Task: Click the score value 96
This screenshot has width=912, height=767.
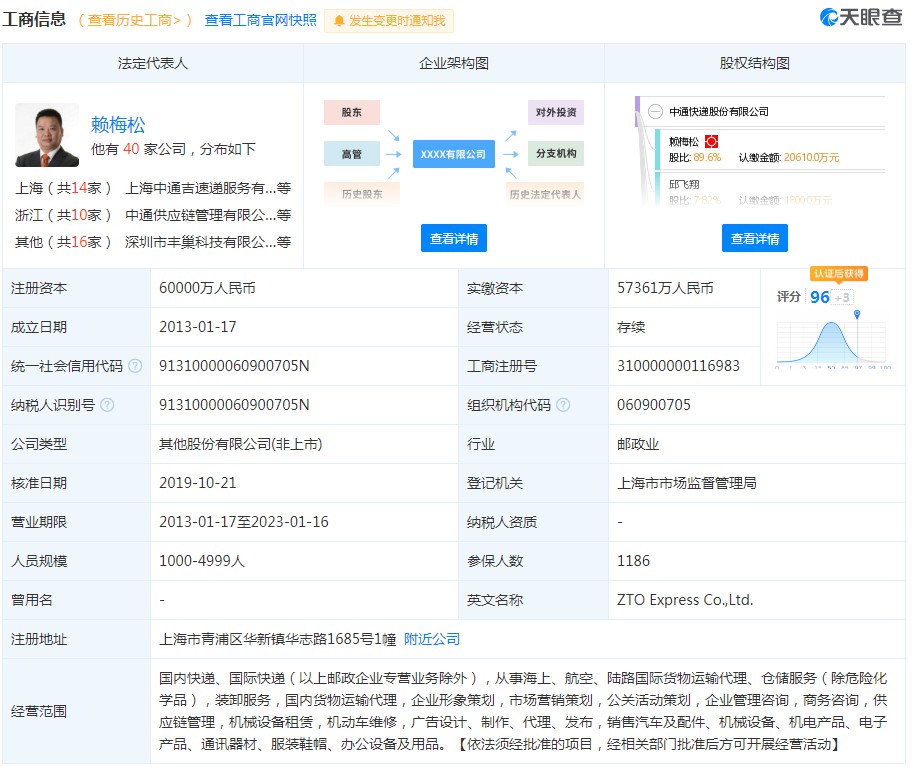Action: [820, 297]
